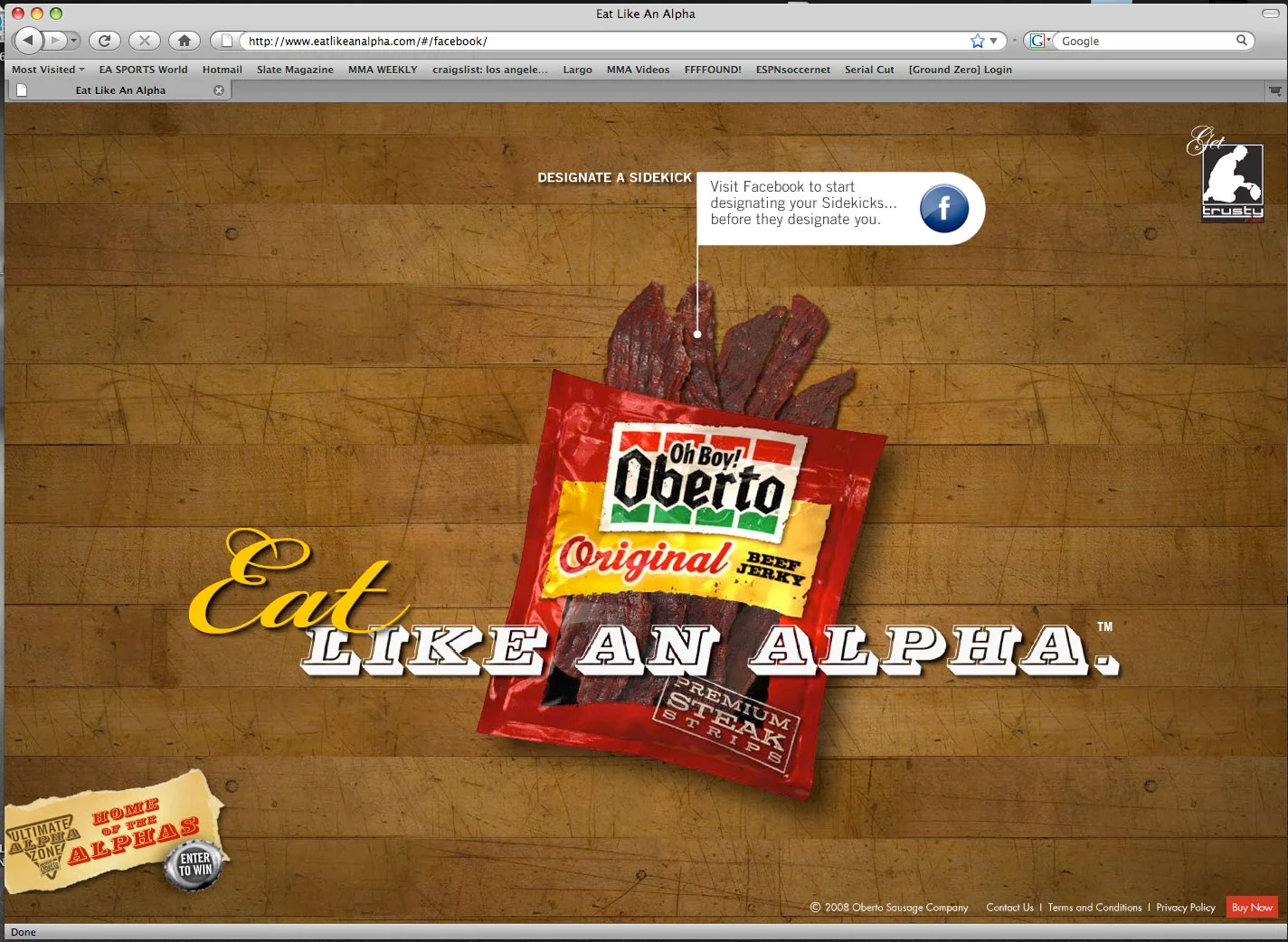Open the Terms and Conditions link
1288x942 pixels.
click(1094, 908)
